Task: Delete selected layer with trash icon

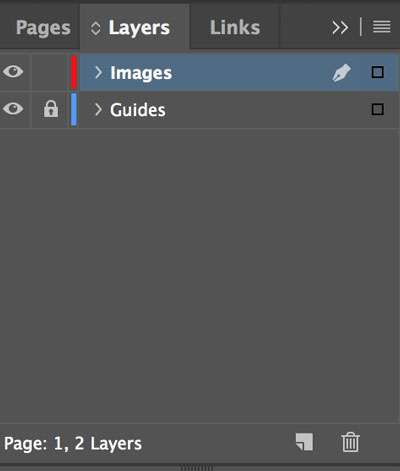Action: click(350, 442)
